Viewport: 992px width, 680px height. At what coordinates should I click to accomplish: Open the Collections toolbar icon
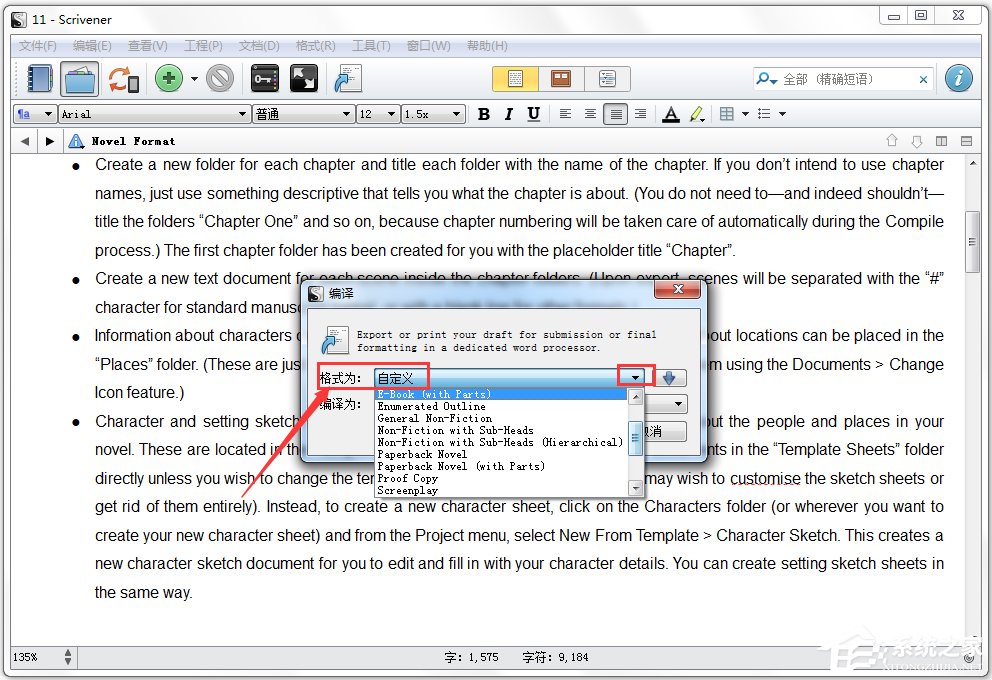point(79,79)
